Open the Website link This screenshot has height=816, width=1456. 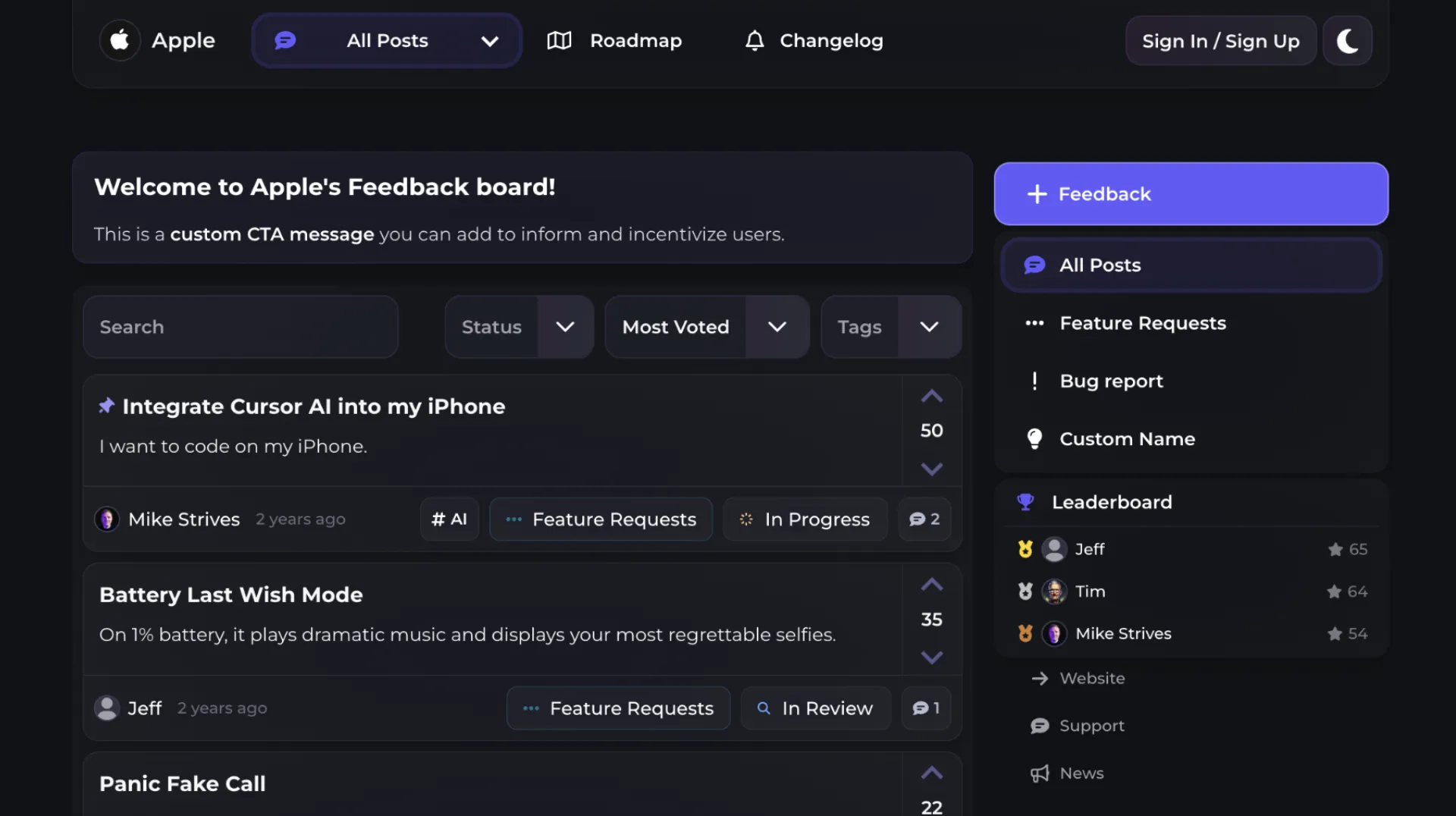[1078, 679]
